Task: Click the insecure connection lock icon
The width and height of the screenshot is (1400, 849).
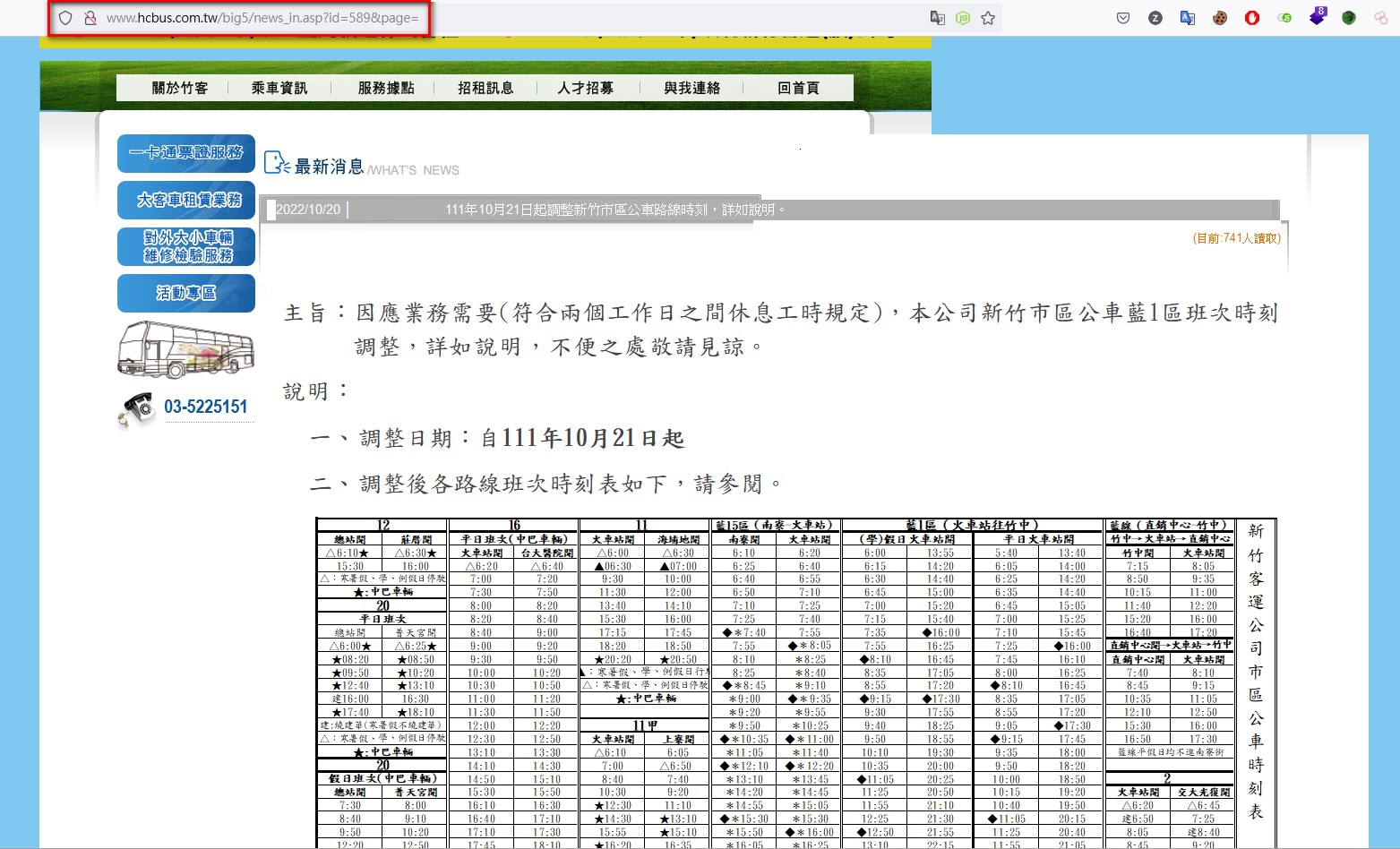Action: point(90,18)
